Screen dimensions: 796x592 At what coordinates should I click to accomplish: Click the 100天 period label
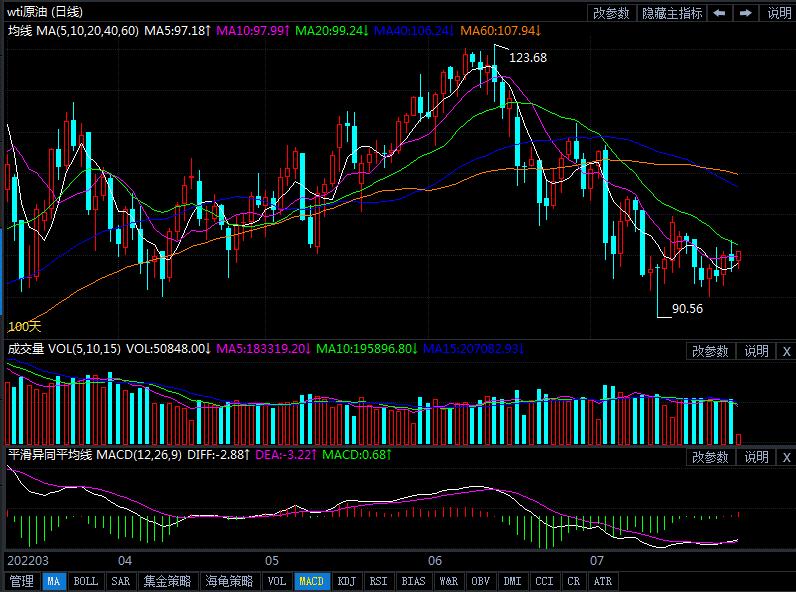tap(25, 327)
